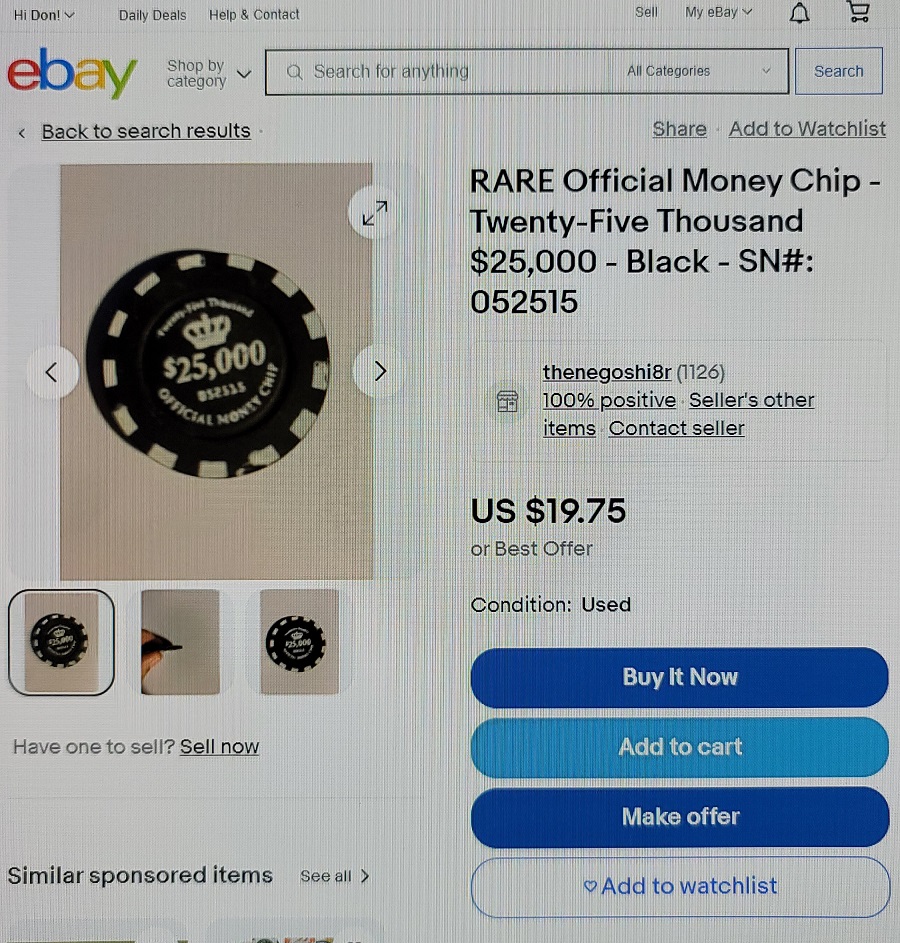
Task: Open the notifications bell icon
Action: 799,13
